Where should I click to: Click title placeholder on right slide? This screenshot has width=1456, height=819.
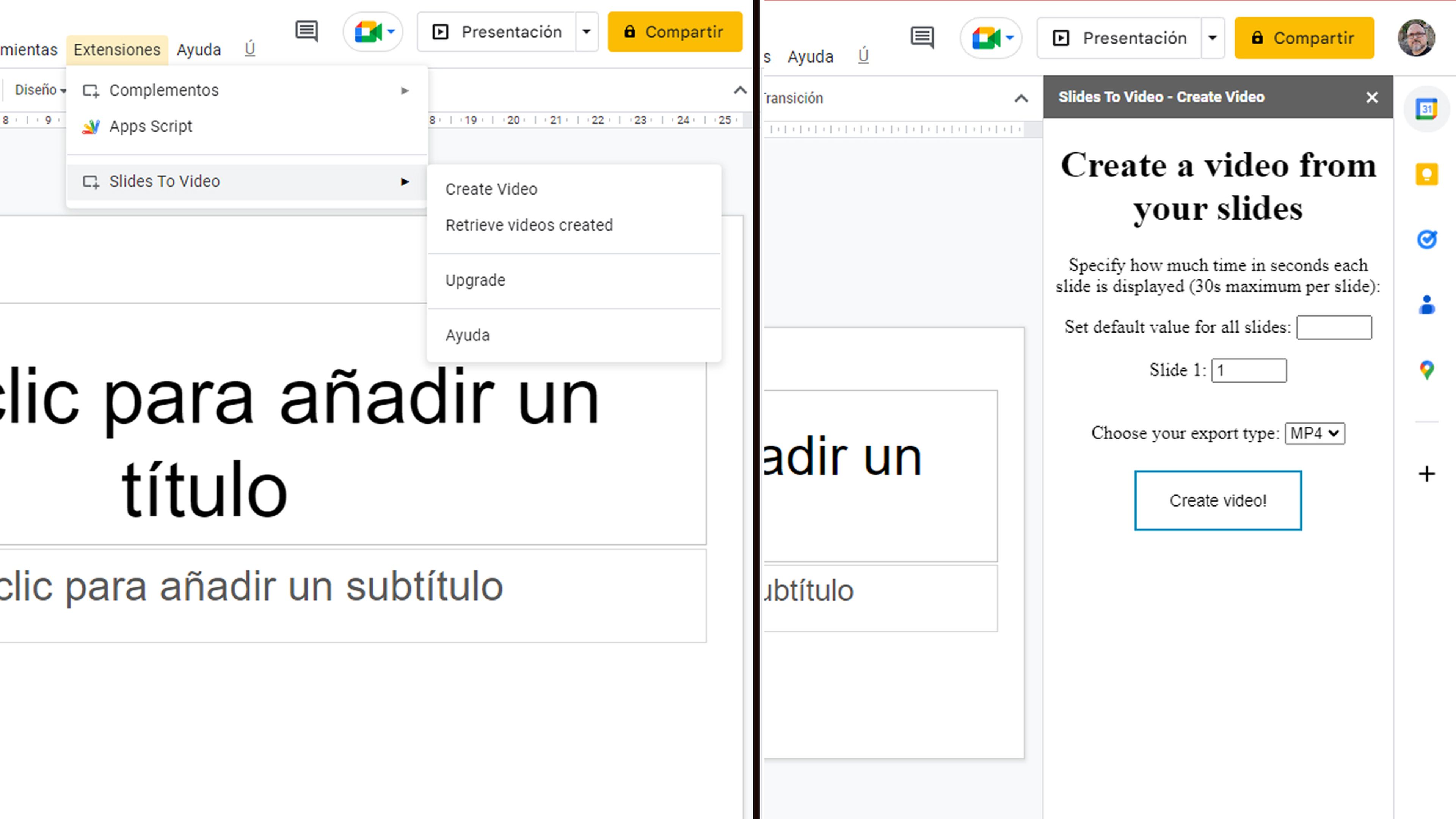pyautogui.click(x=880, y=476)
